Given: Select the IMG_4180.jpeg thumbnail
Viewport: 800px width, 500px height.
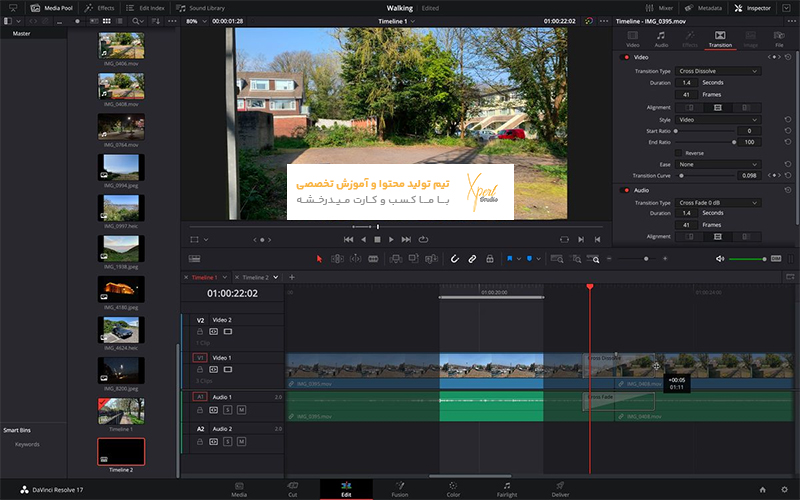Looking at the screenshot, I should coord(121,289).
